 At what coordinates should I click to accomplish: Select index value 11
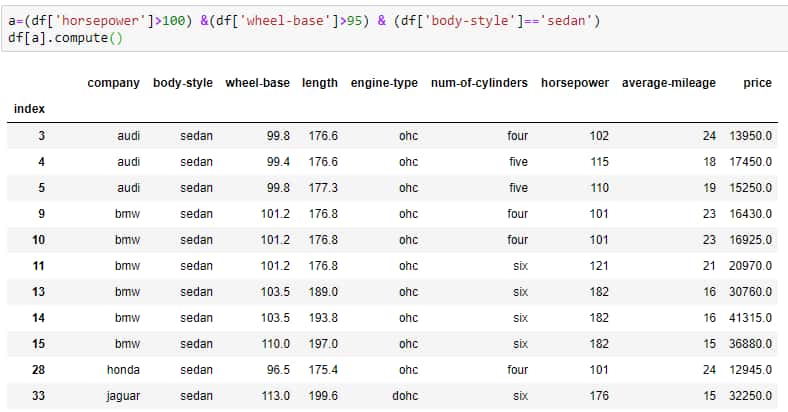tap(39, 266)
